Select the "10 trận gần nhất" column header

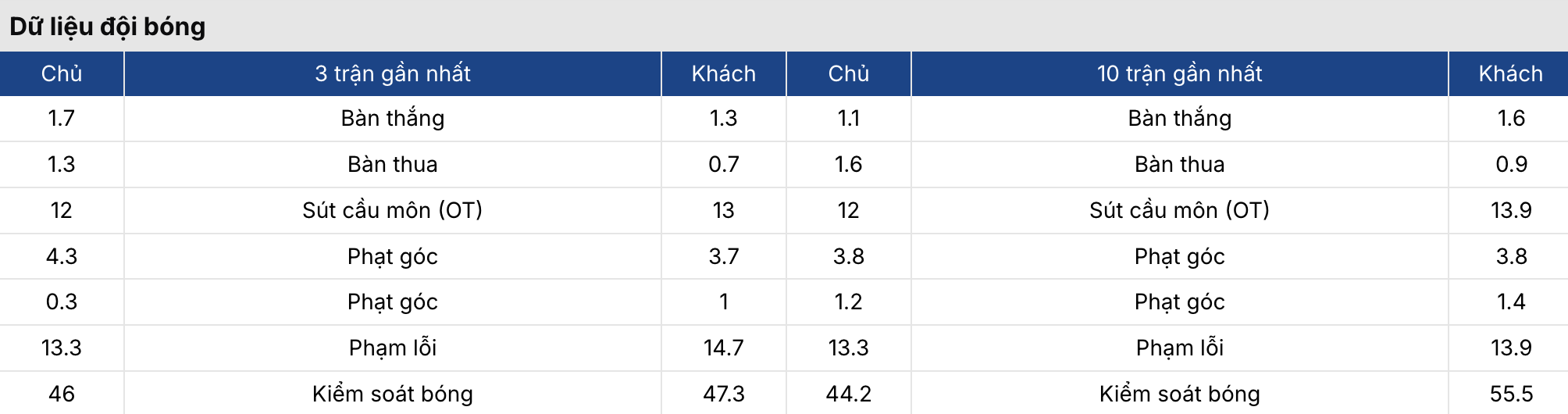point(1179,73)
